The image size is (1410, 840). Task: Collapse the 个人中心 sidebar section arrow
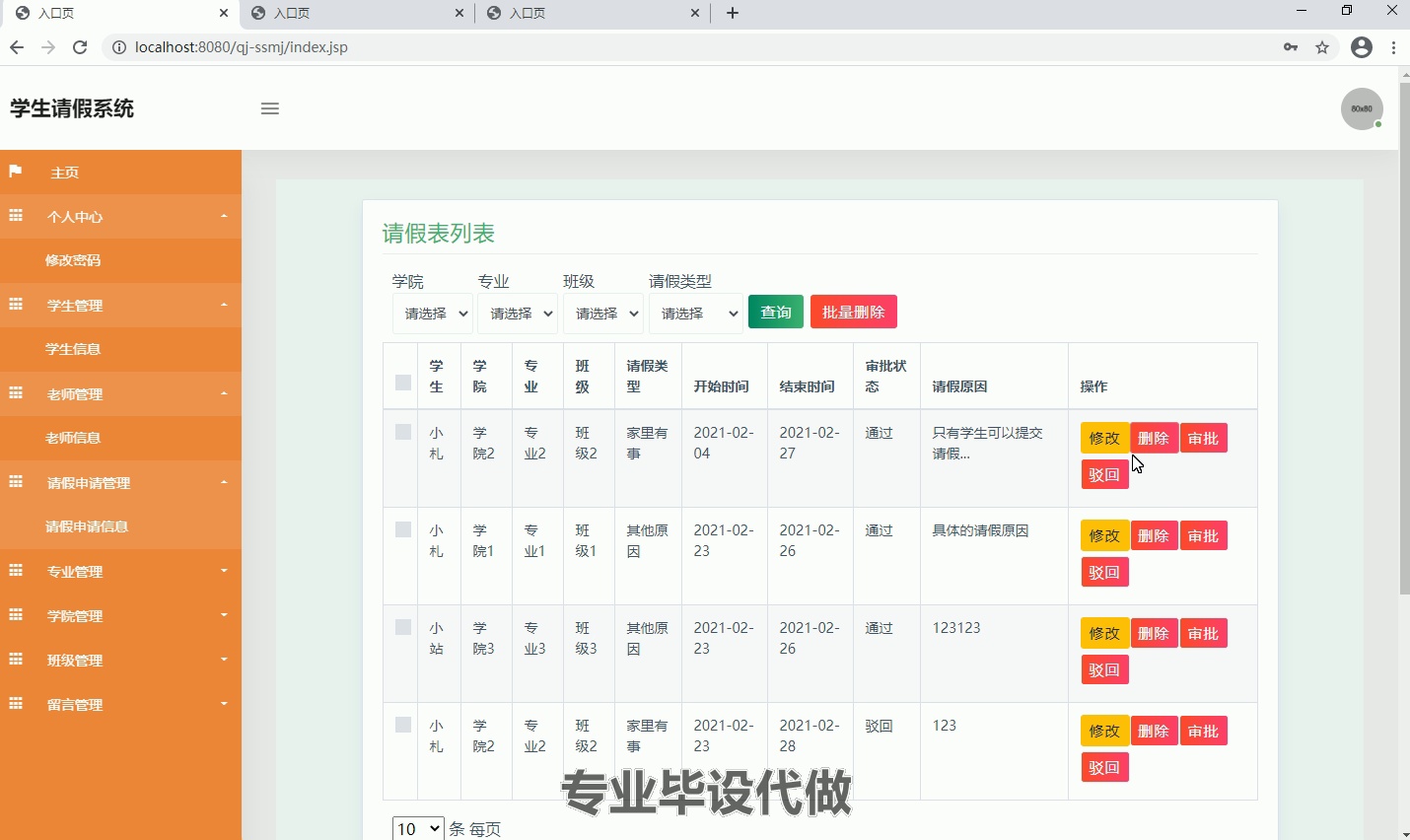click(224, 216)
